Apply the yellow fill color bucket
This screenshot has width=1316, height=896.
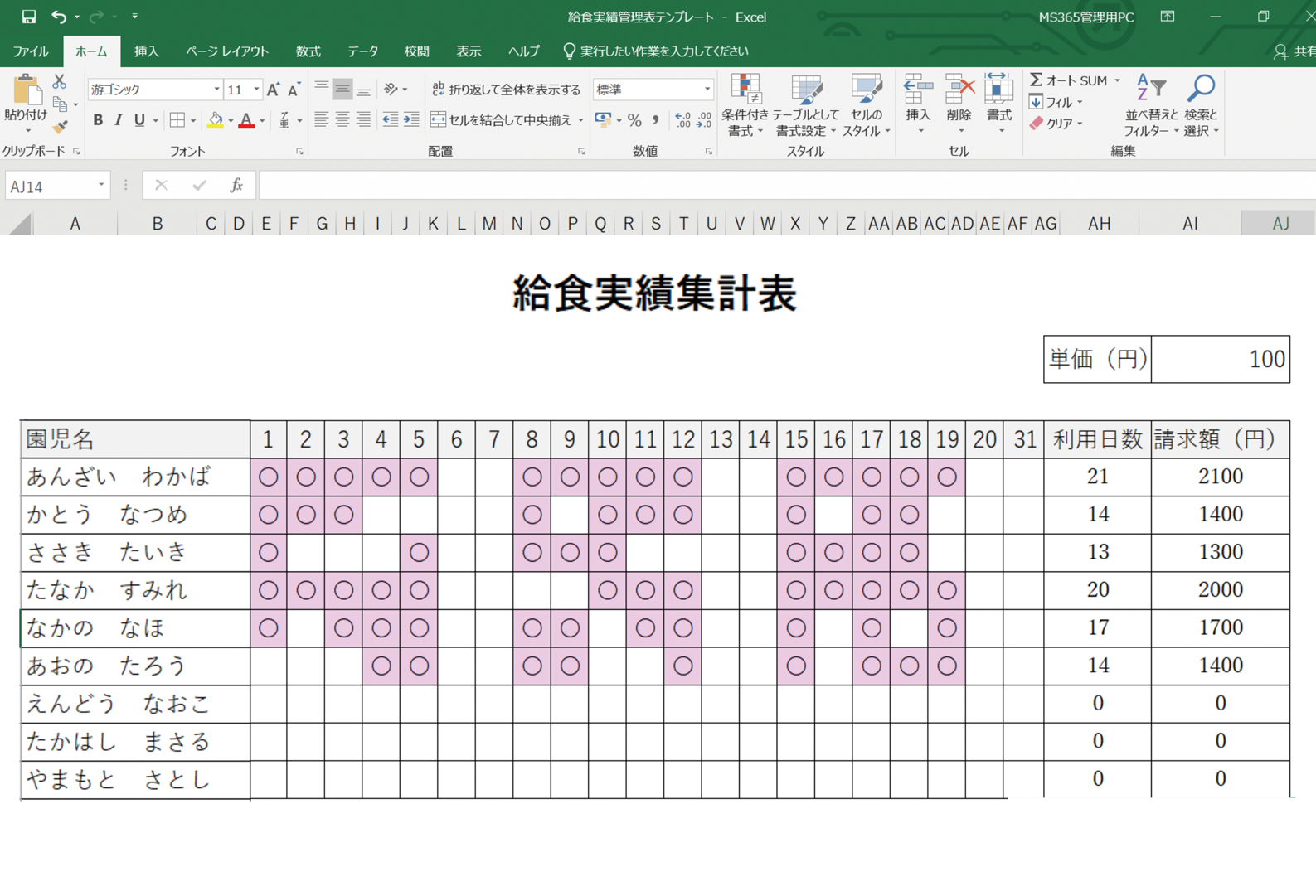pyautogui.click(x=215, y=121)
